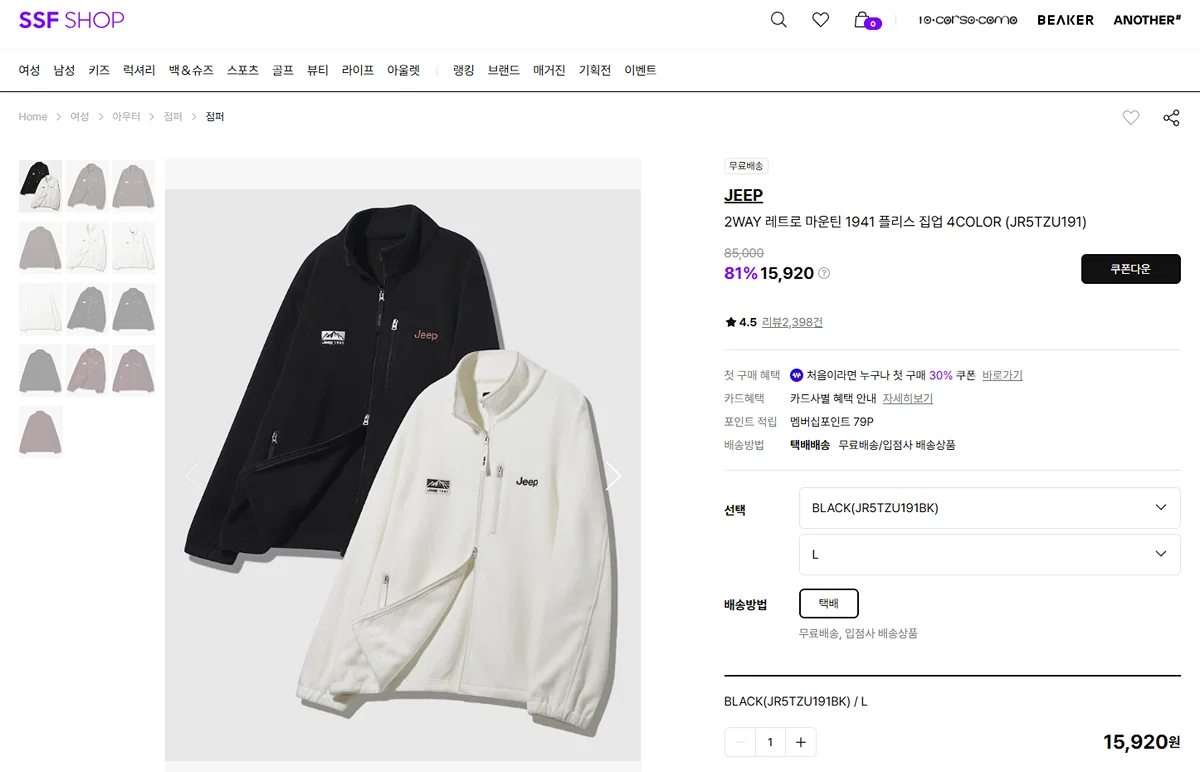This screenshot has width=1200, height=772.
Task: Show next product image with right arrow
Action: coord(613,476)
